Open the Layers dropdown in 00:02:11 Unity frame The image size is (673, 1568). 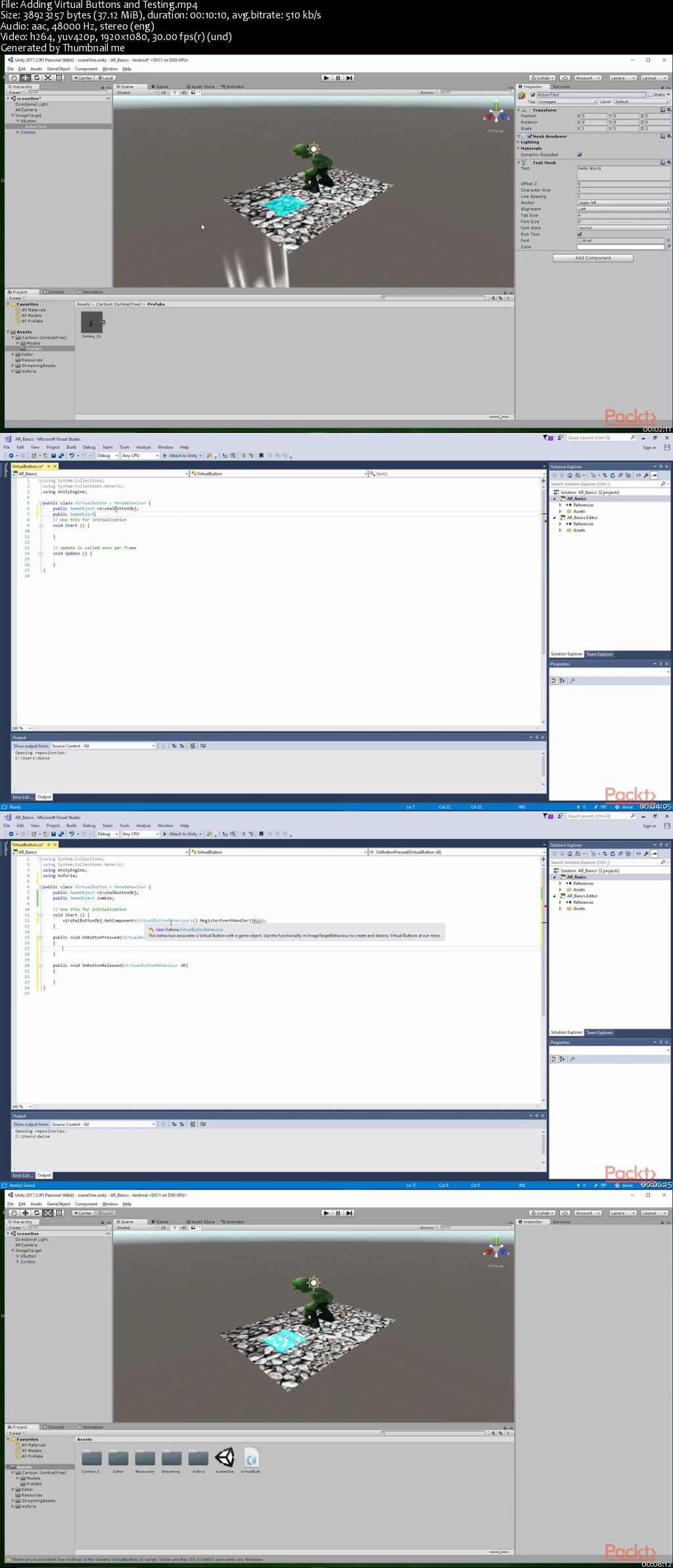pos(622,78)
